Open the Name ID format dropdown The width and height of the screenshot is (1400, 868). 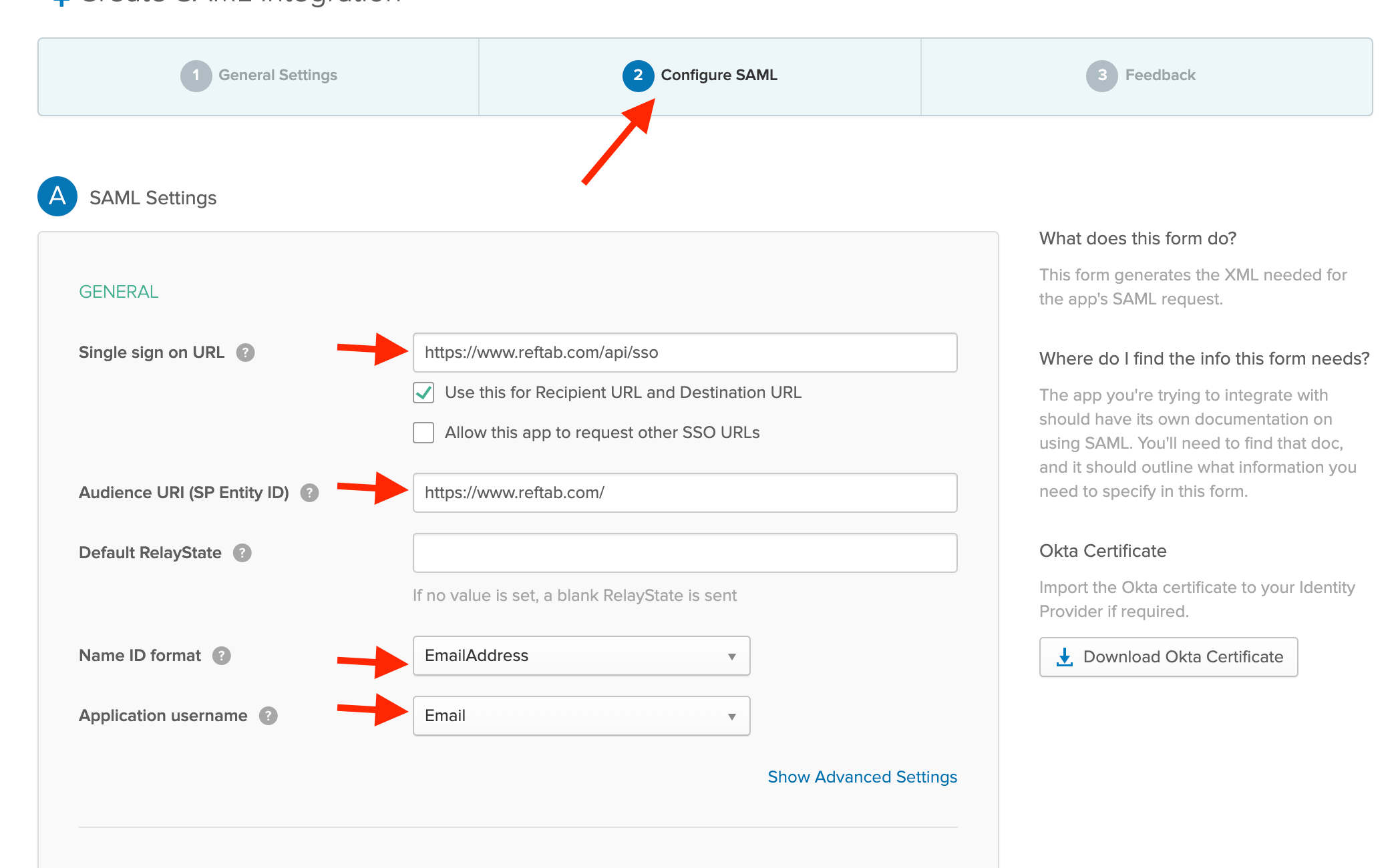(581, 656)
